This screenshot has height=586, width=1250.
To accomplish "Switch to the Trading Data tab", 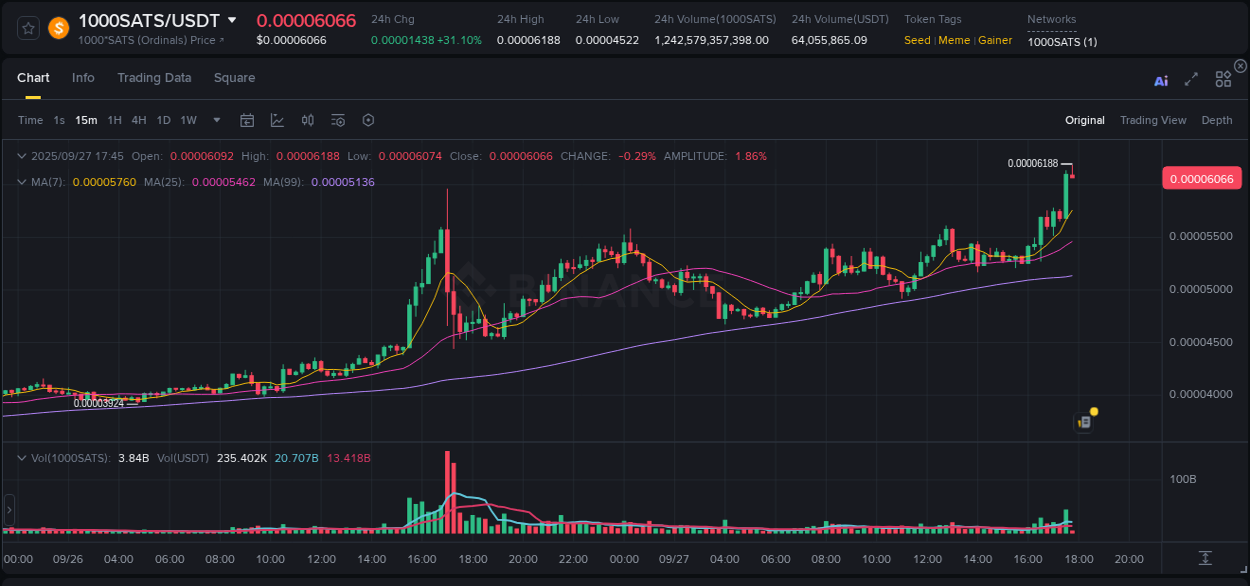I will pos(154,78).
